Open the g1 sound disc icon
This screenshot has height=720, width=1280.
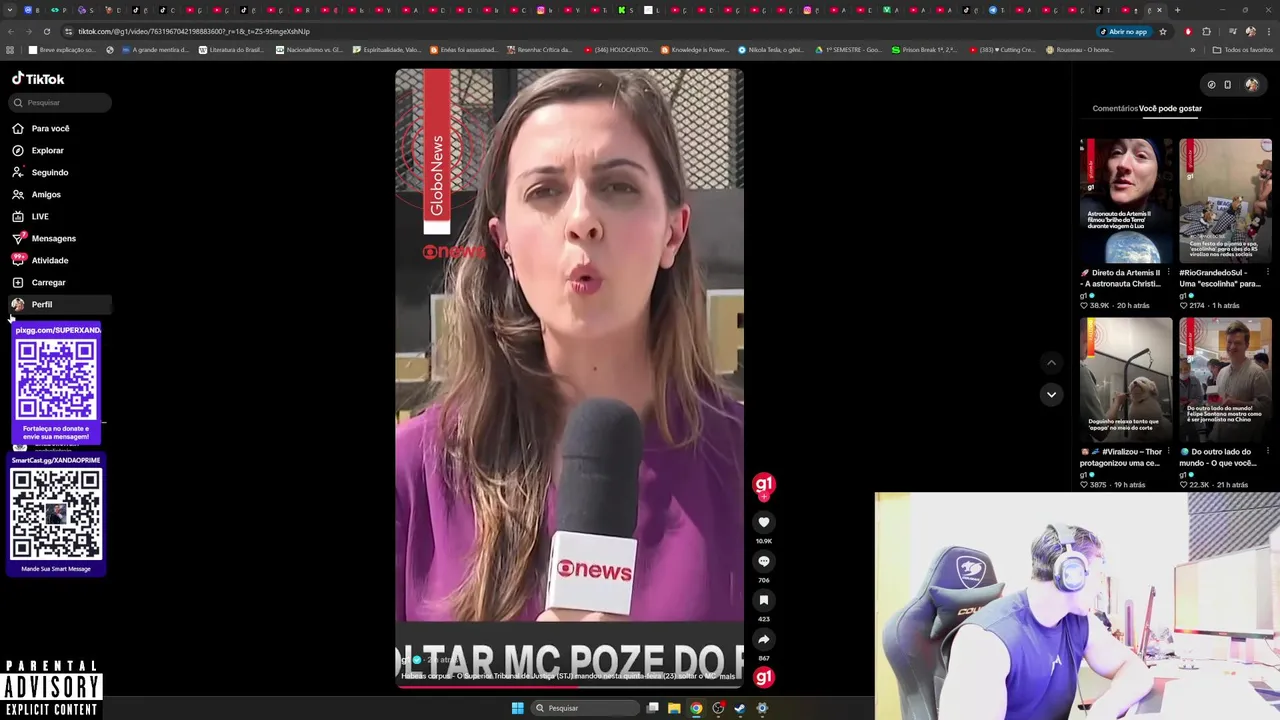pos(763,677)
